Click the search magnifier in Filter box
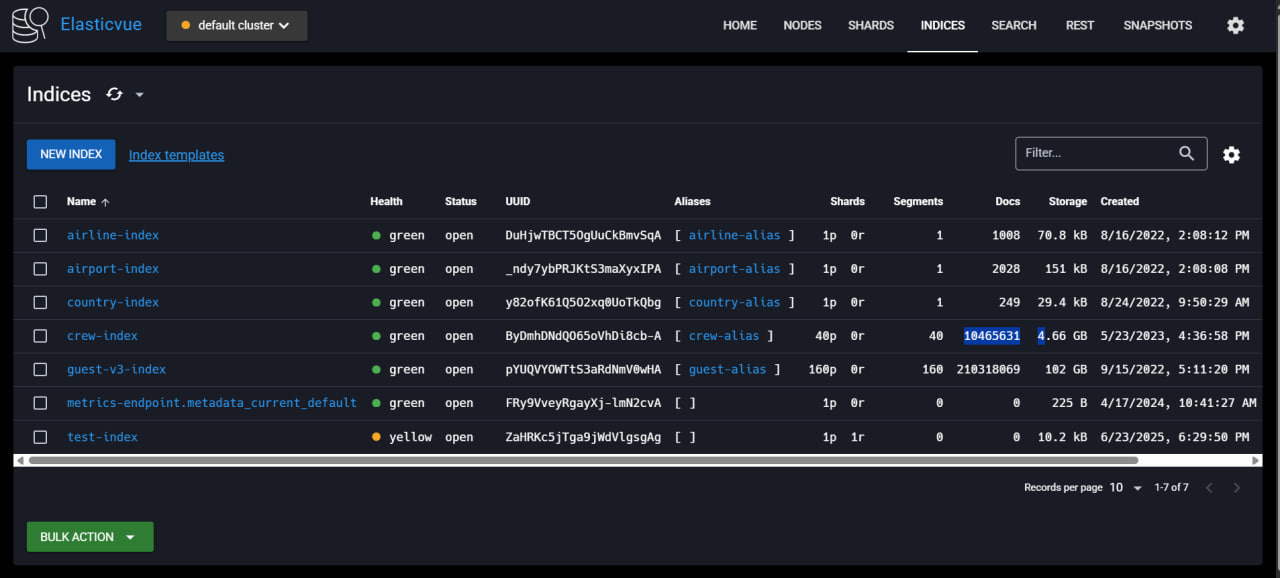The width and height of the screenshot is (1280, 578). [x=1186, y=153]
